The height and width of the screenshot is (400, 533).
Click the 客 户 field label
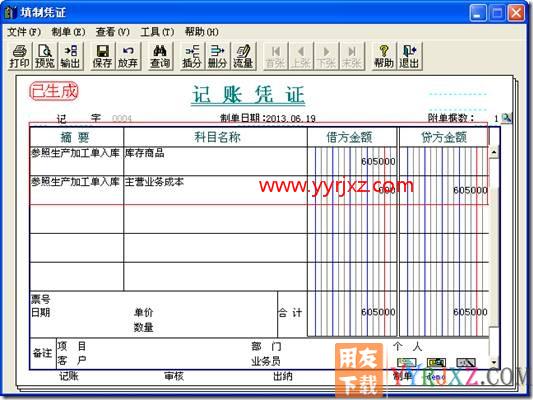(x=72, y=360)
